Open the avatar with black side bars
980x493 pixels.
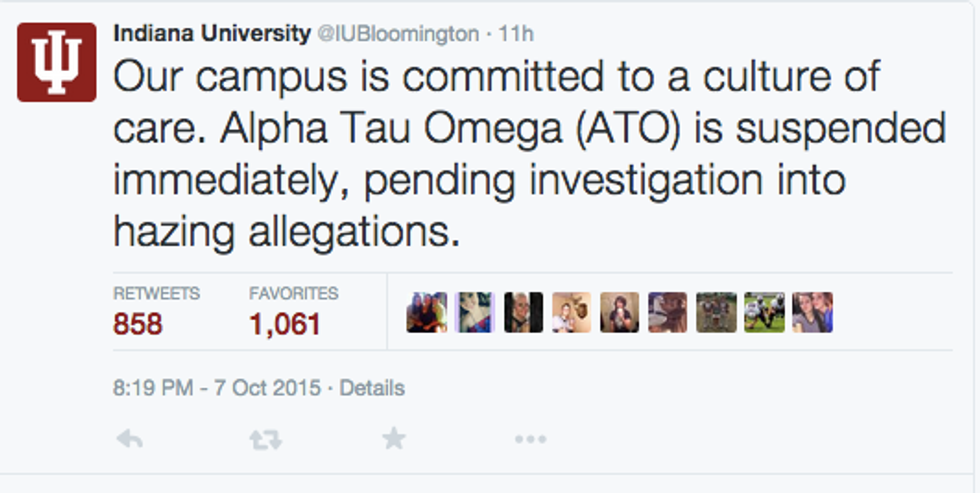[523, 312]
